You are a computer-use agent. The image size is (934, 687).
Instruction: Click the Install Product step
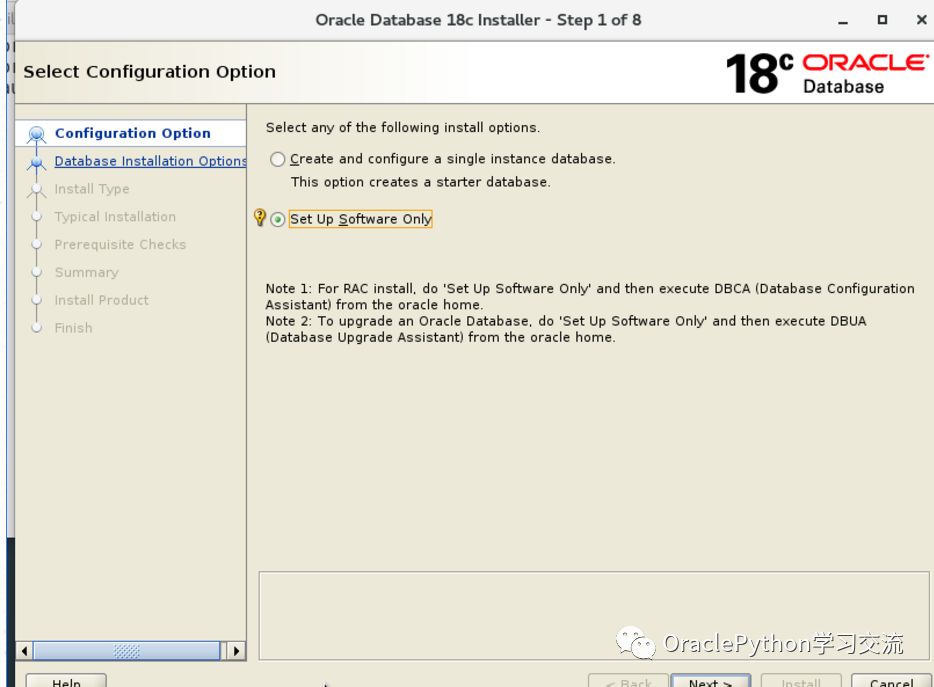pos(101,300)
